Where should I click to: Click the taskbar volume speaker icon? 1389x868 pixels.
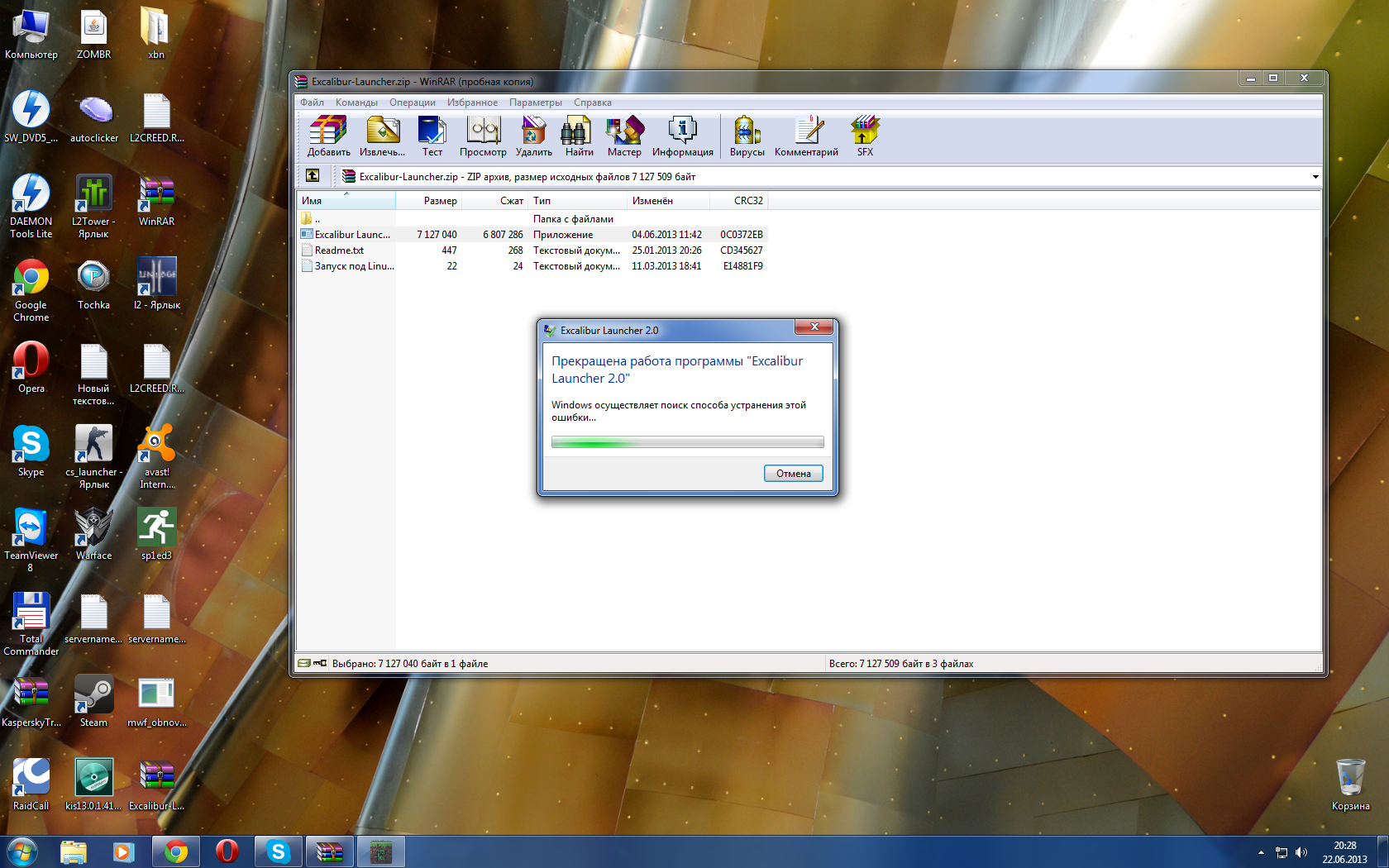pyautogui.click(x=1301, y=852)
